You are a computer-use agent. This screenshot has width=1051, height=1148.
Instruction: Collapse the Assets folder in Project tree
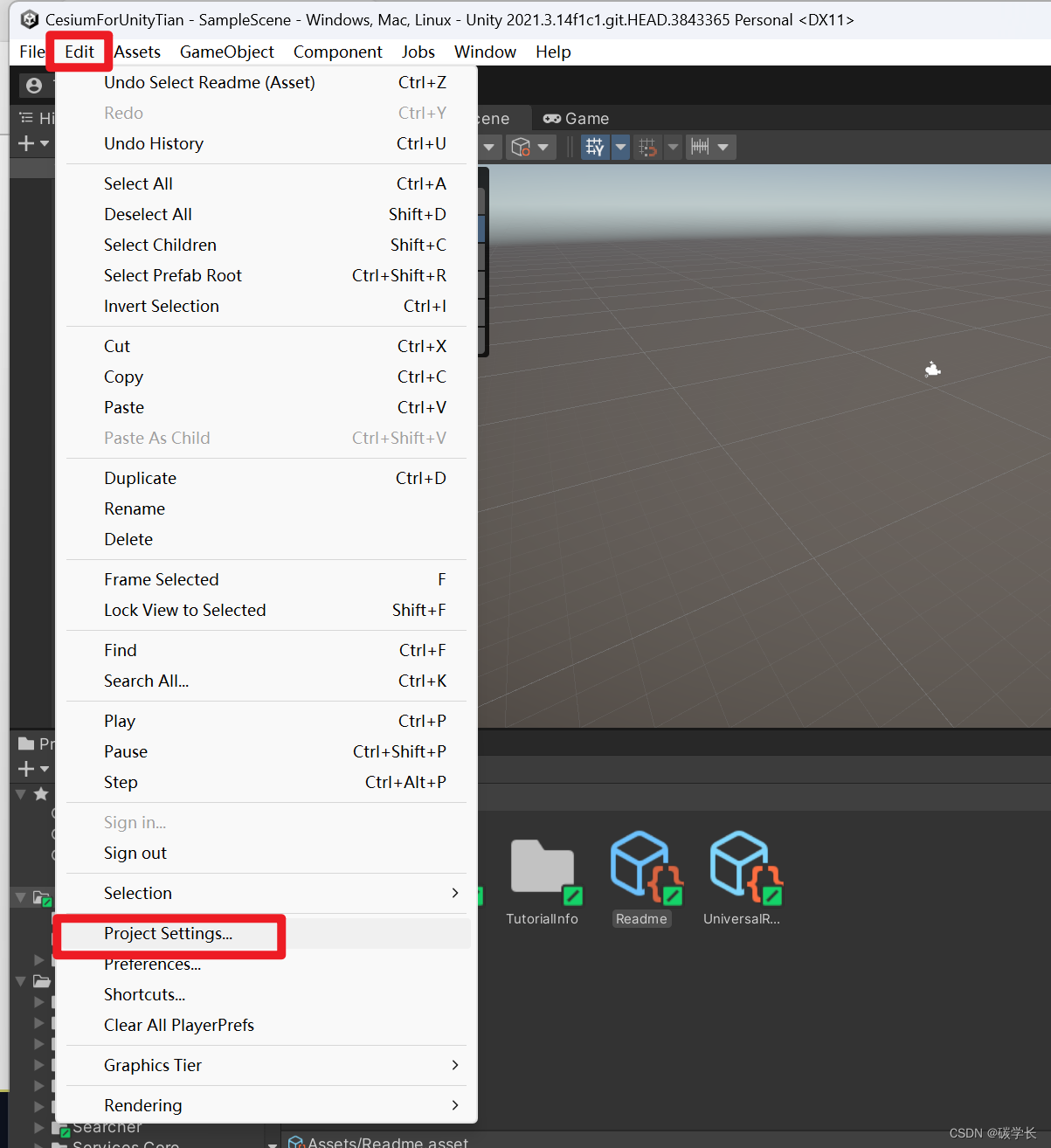tap(21, 897)
